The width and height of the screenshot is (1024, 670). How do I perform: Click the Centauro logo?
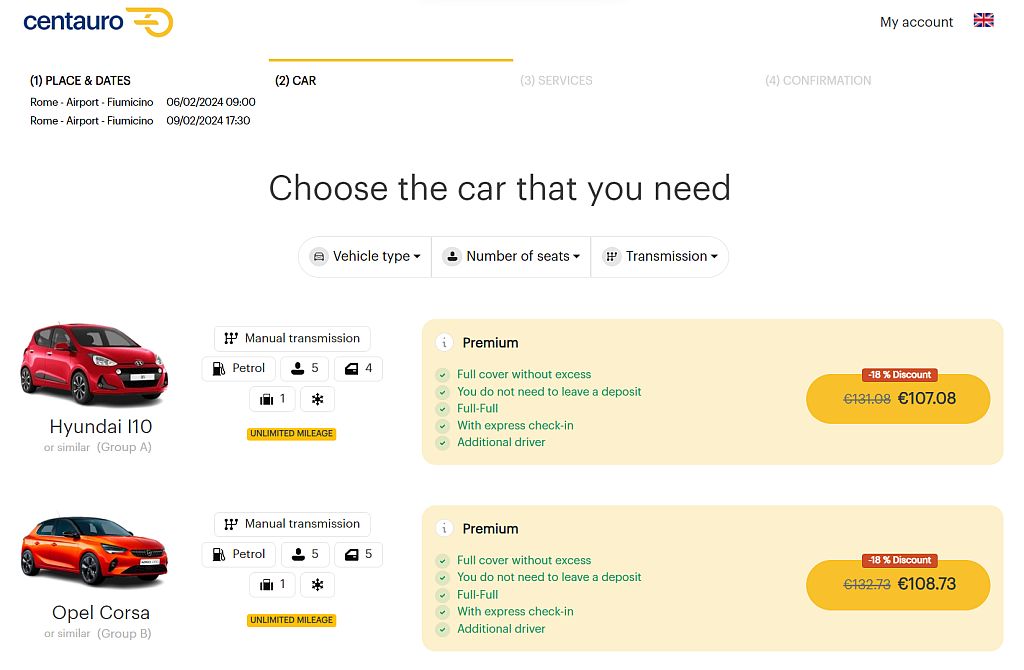(97, 21)
